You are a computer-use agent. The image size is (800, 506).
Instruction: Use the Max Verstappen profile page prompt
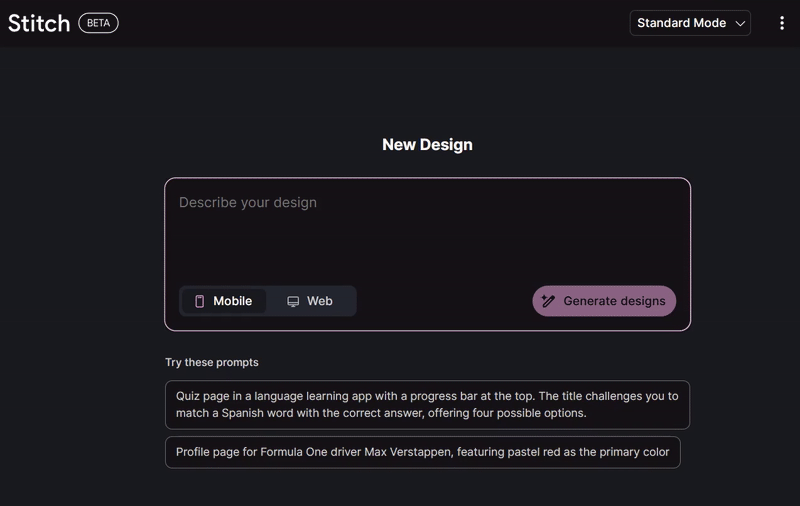(x=422, y=452)
